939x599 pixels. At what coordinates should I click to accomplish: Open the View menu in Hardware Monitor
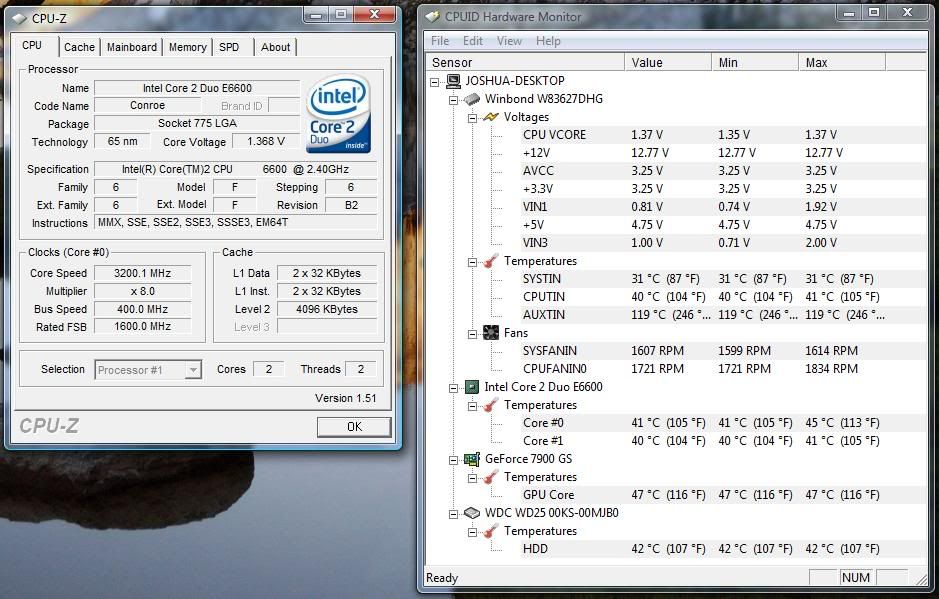tap(509, 41)
